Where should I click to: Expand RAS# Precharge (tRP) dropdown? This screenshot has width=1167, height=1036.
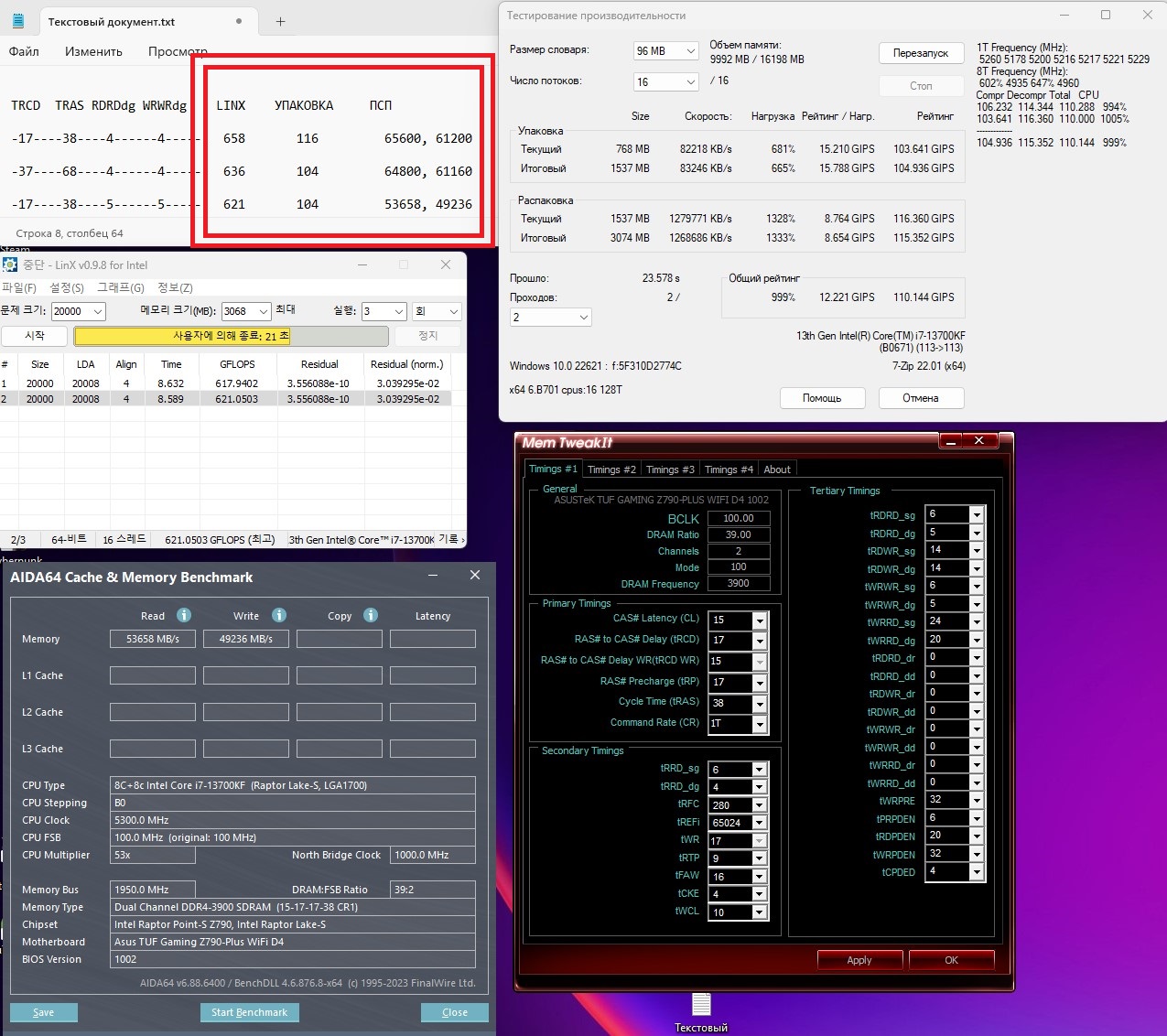759,683
